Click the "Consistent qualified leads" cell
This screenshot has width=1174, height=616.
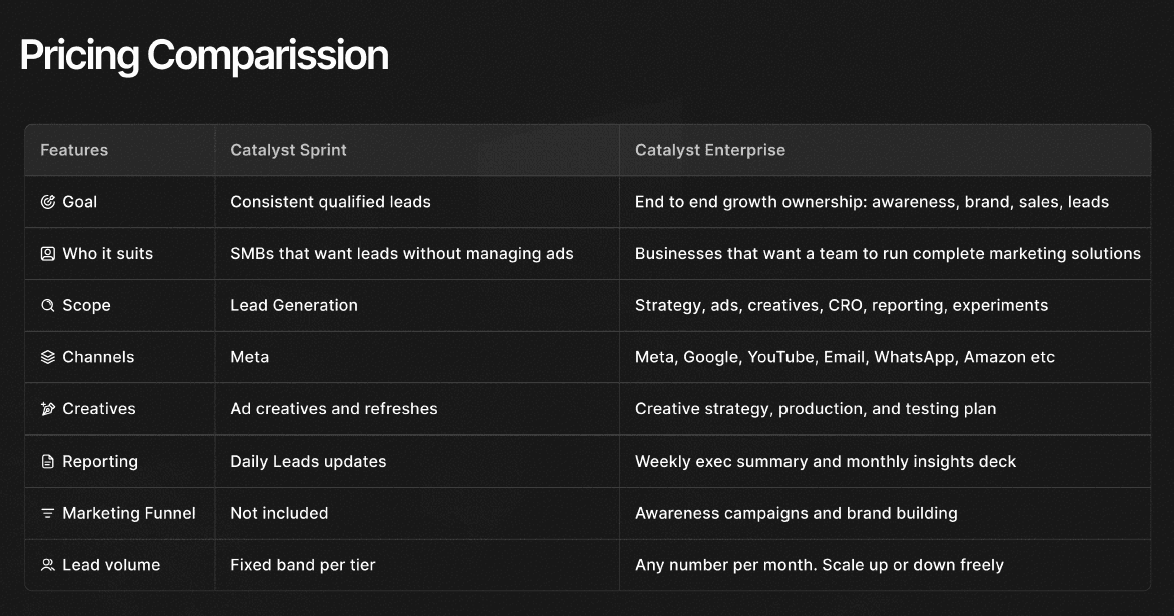click(x=330, y=202)
